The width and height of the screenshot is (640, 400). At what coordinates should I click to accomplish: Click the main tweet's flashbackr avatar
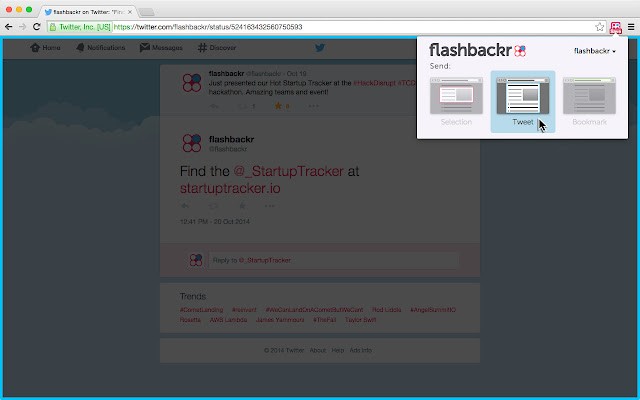pos(192,143)
